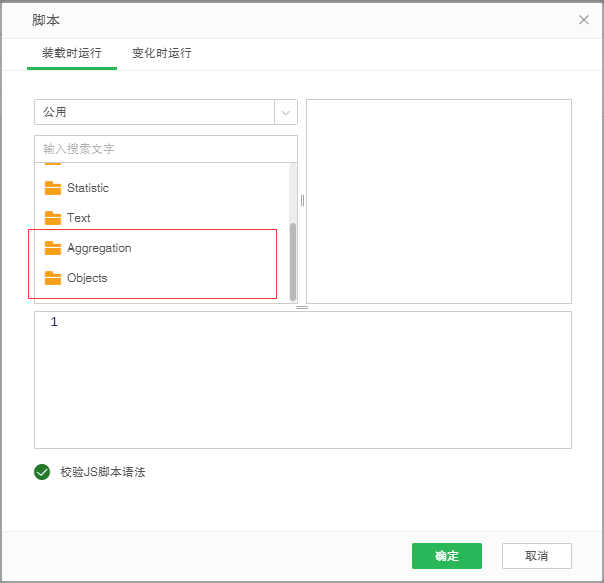The height and width of the screenshot is (583, 604).
Task: Switch to the 变化时运行 tab
Action: coord(162,53)
